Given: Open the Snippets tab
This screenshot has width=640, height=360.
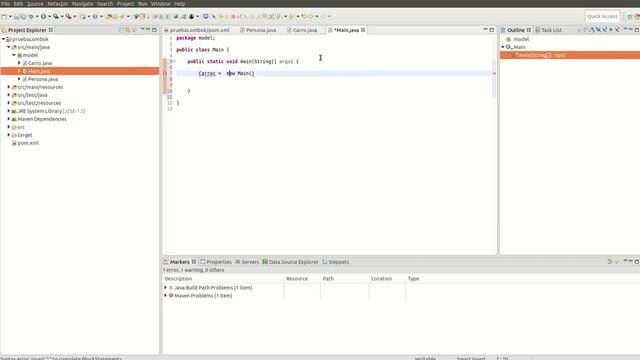Looking at the screenshot, I should click(336, 262).
